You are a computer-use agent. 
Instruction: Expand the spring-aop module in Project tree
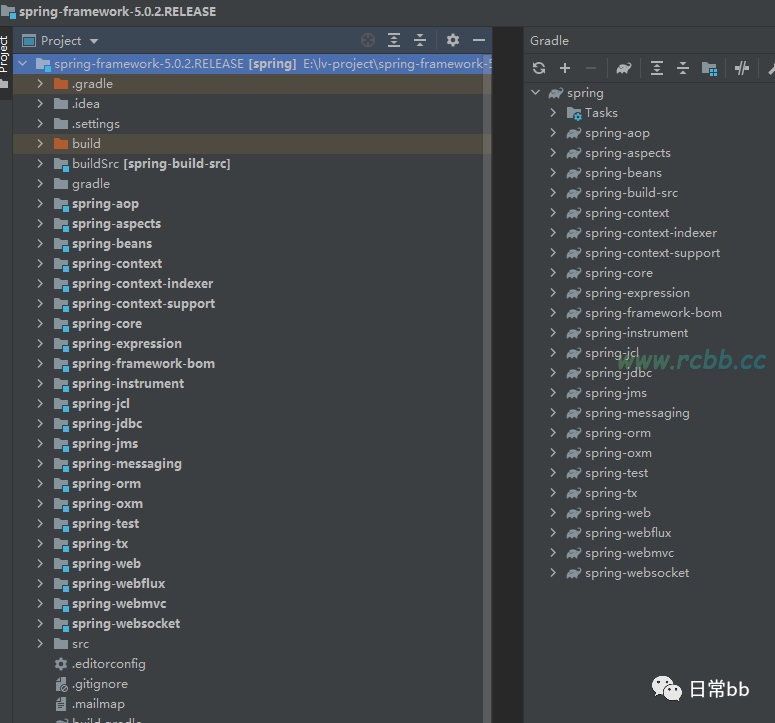[x=40, y=204]
